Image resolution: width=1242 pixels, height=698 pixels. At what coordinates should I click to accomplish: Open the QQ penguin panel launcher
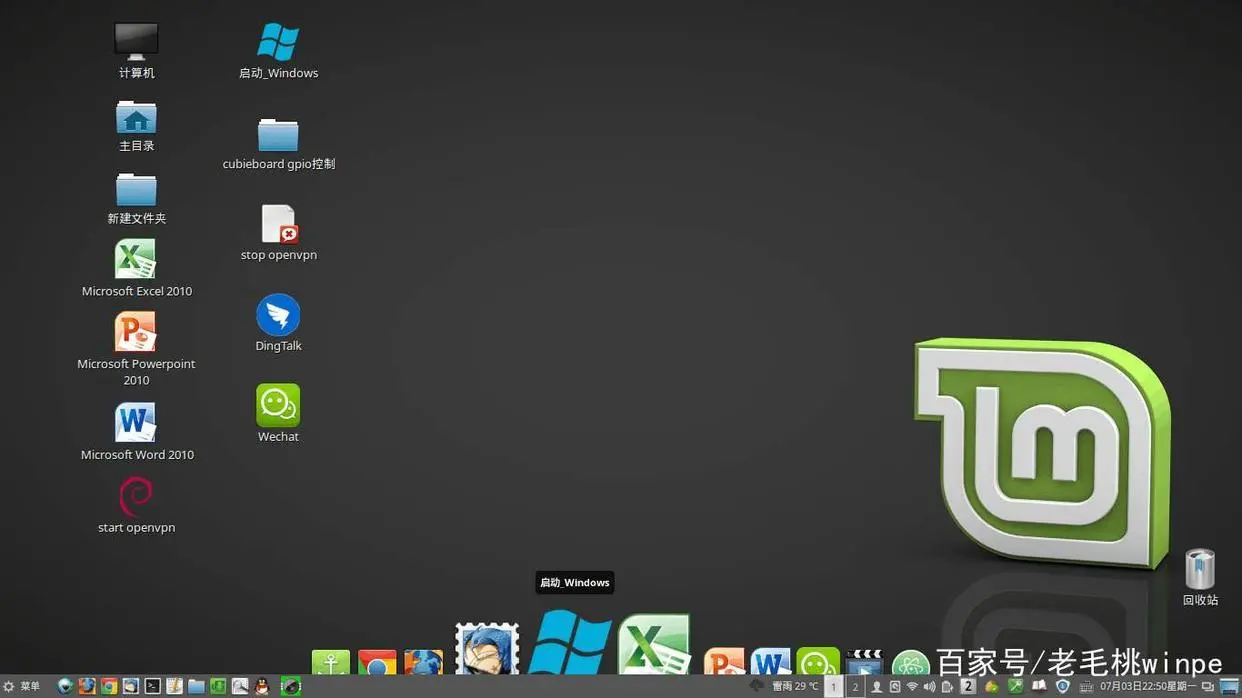262,686
